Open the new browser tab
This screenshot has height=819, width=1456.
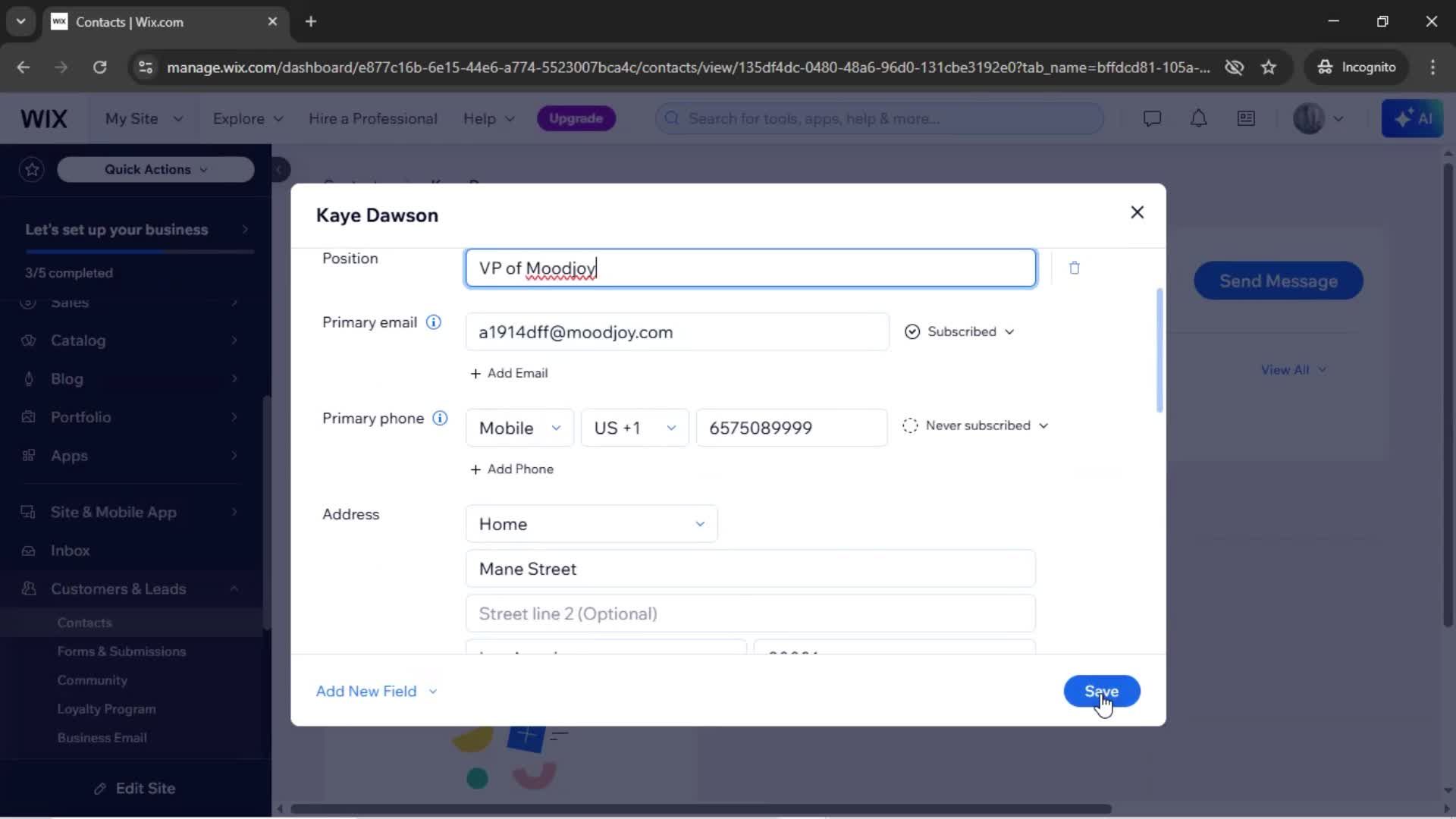311,22
